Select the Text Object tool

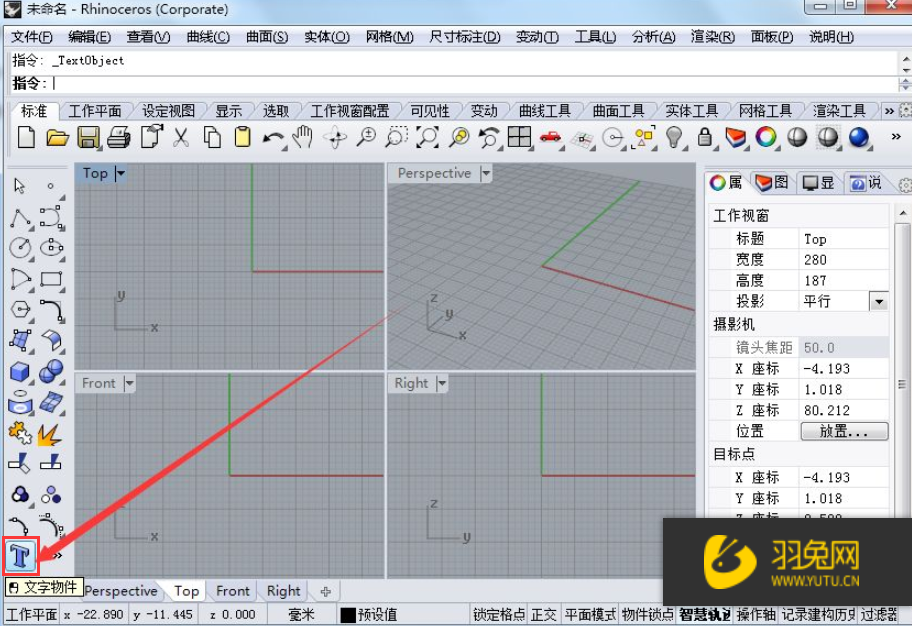(x=20, y=556)
